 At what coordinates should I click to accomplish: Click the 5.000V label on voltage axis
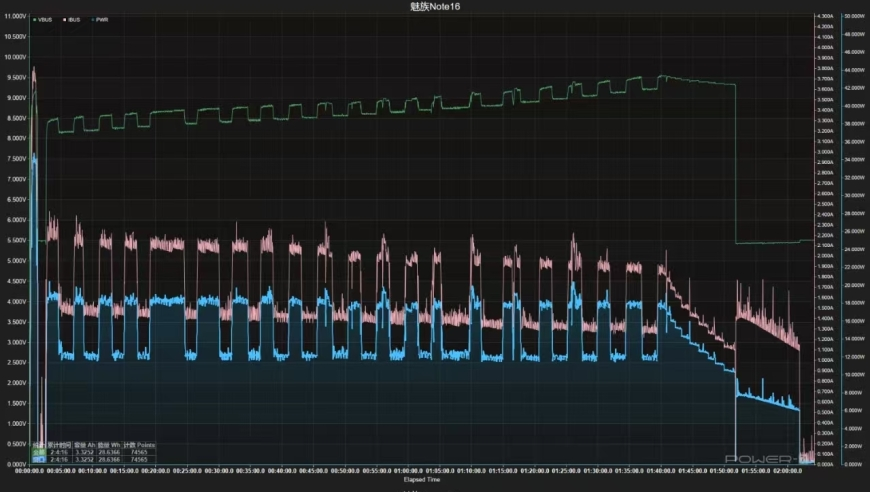click(14, 260)
